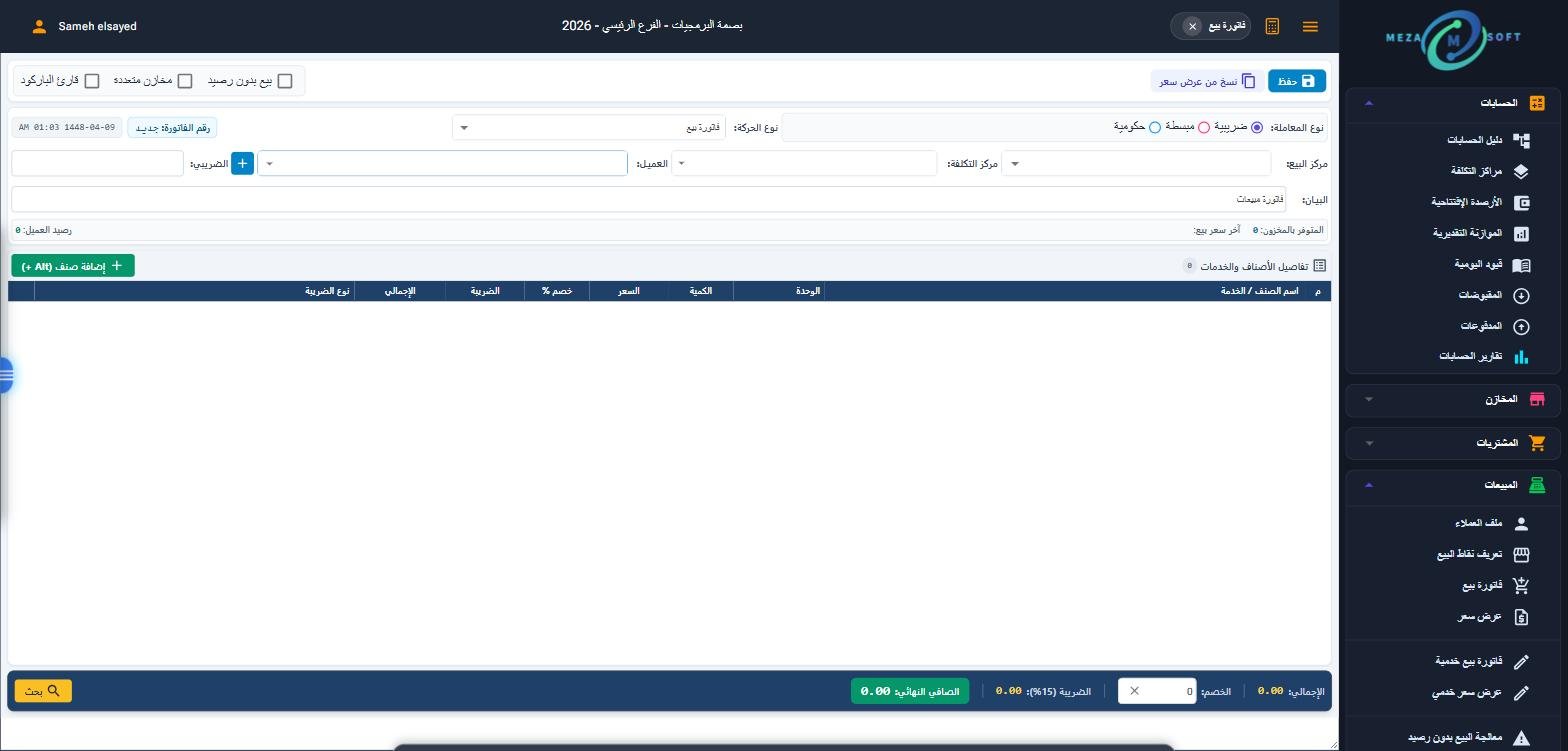Click رقم الفاتورة: جديد badge

pyautogui.click(x=172, y=128)
